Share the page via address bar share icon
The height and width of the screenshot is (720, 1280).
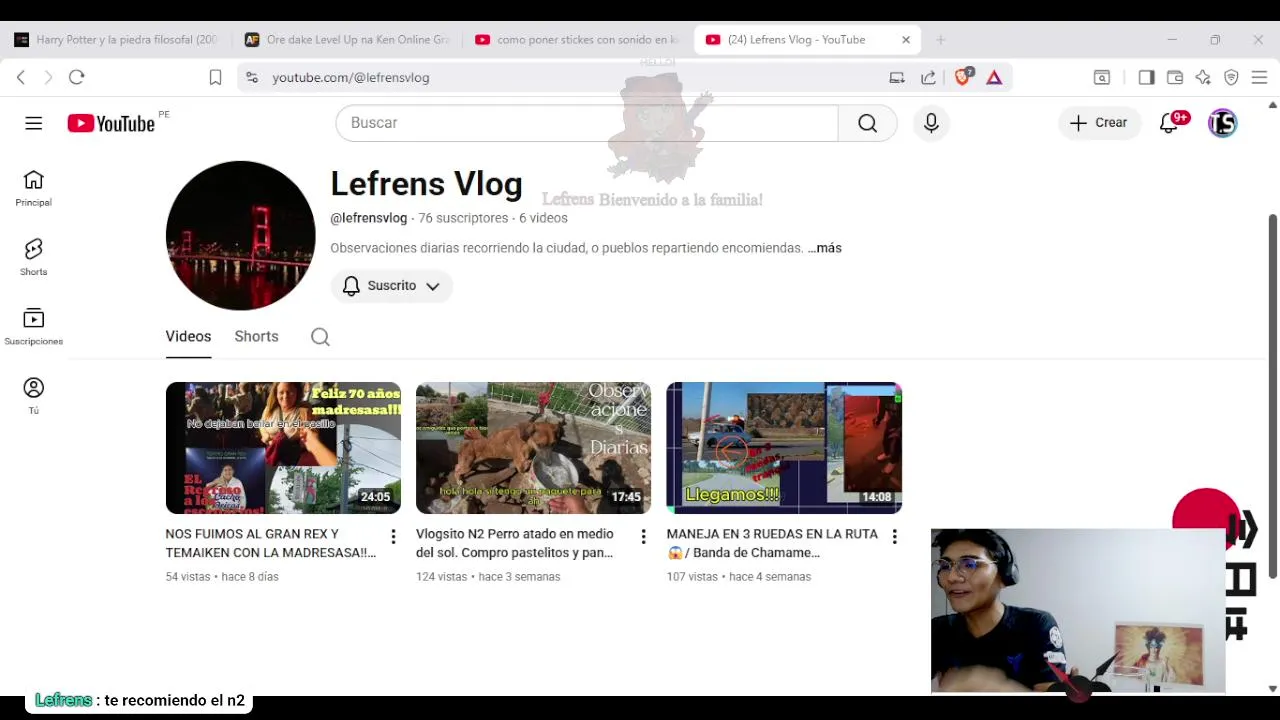pos(928,77)
